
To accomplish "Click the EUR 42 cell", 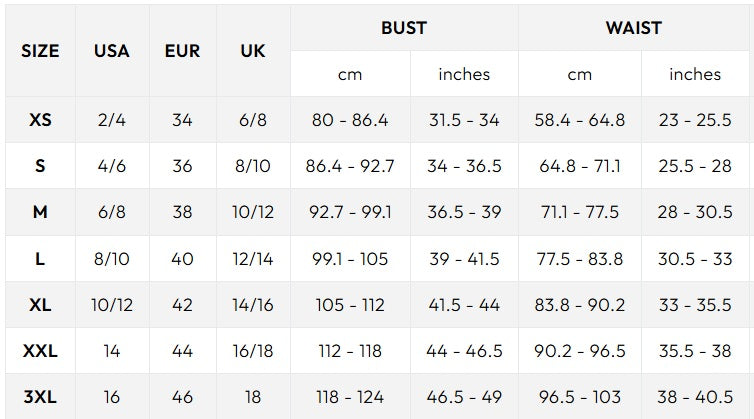I will point(182,305).
